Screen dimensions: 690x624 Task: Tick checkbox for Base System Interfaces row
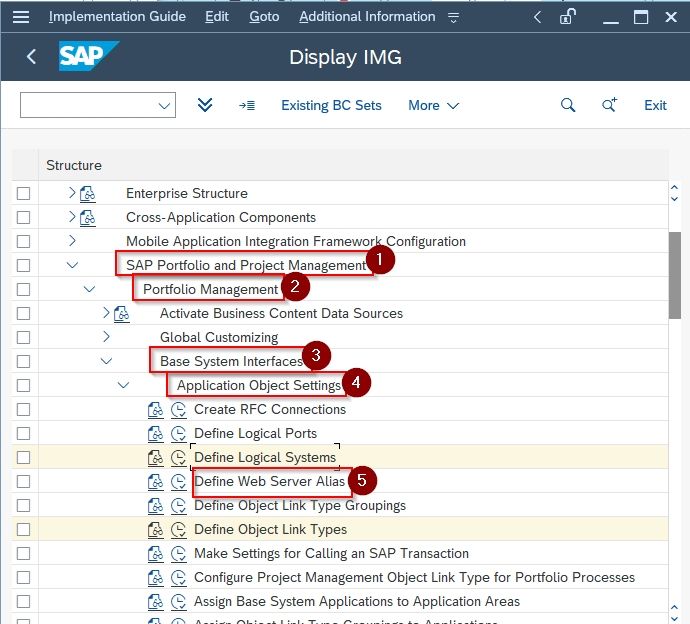pos(23,361)
